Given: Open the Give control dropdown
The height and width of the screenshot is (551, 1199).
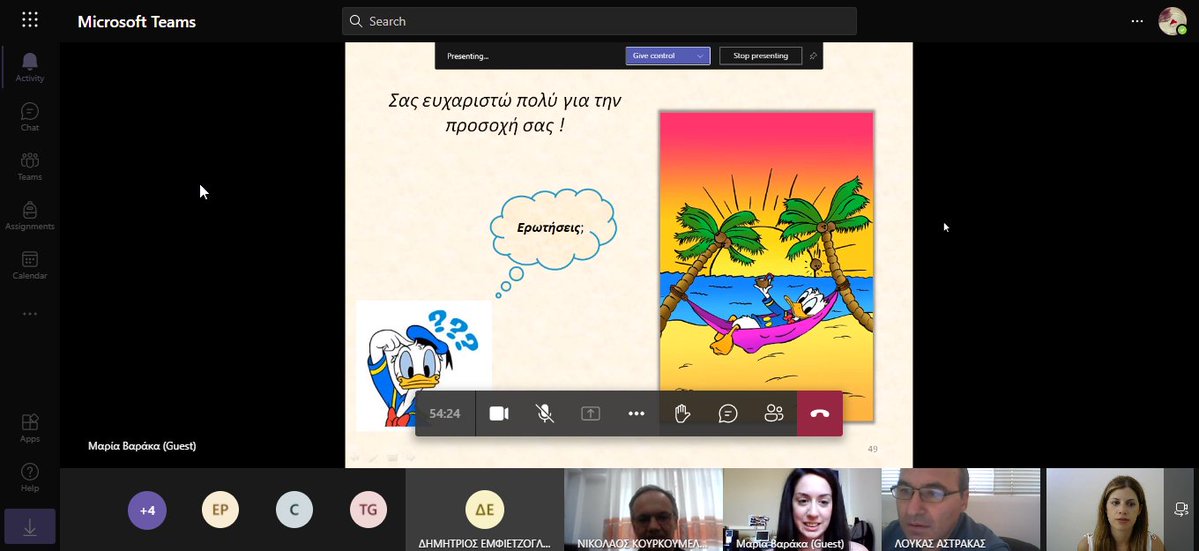Looking at the screenshot, I should pyautogui.click(x=668, y=56).
